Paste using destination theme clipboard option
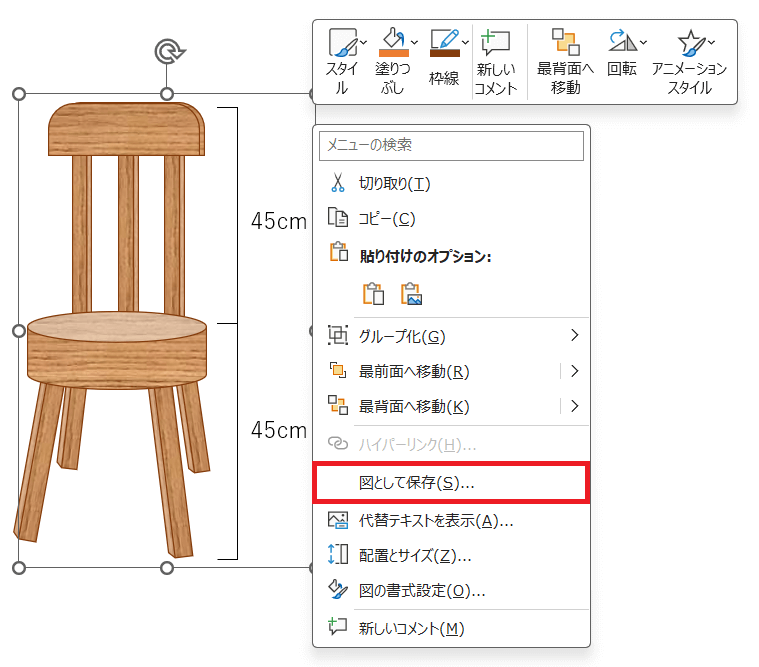759x667 pixels. point(373,294)
